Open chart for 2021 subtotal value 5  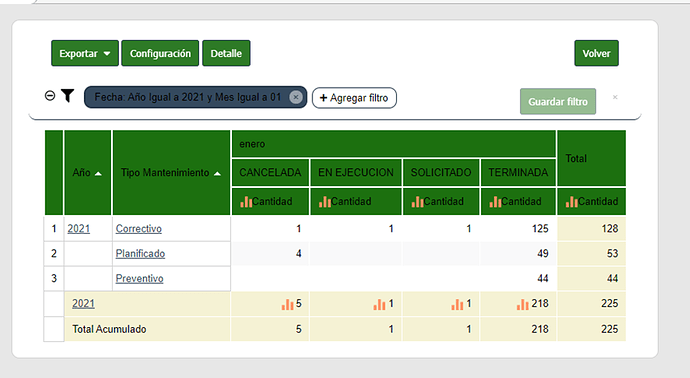(x=287, y=304)
